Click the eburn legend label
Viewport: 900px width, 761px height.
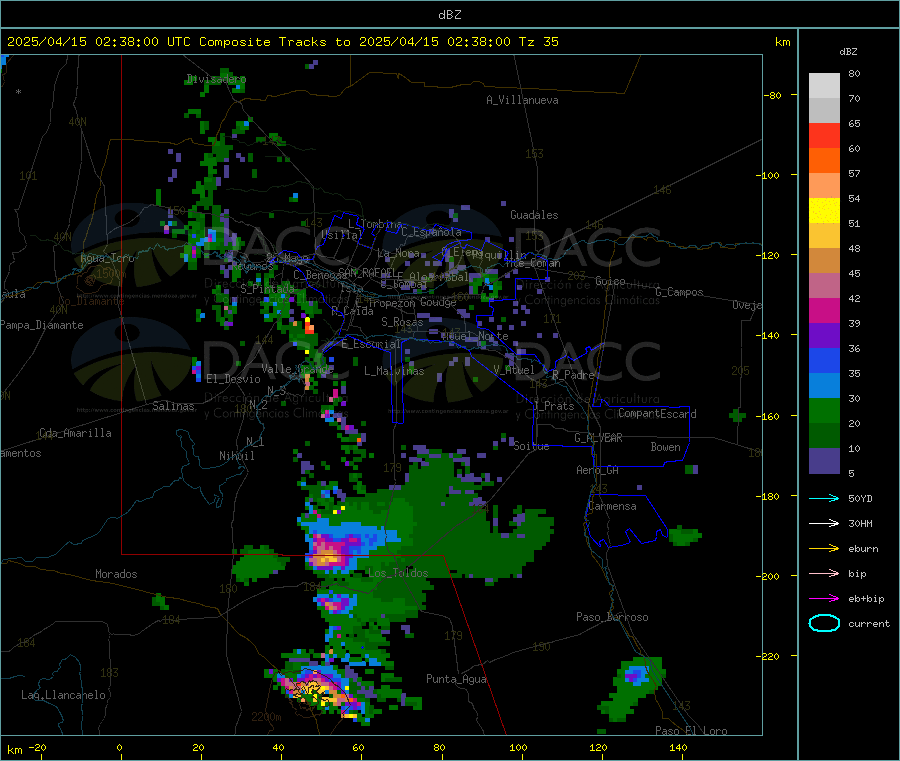(863, 549)
